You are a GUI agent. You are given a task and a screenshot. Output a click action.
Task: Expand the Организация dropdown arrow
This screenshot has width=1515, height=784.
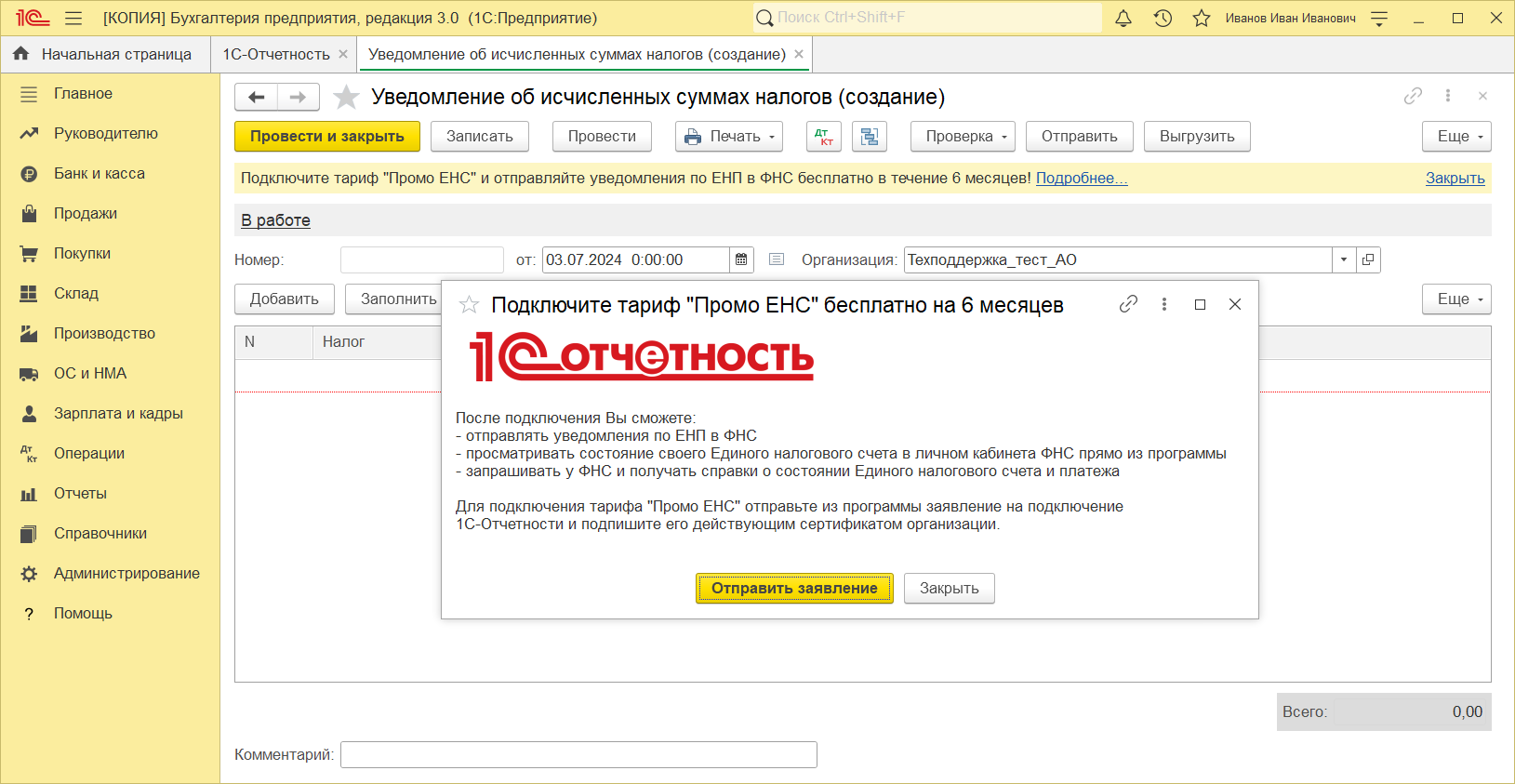1344,259
